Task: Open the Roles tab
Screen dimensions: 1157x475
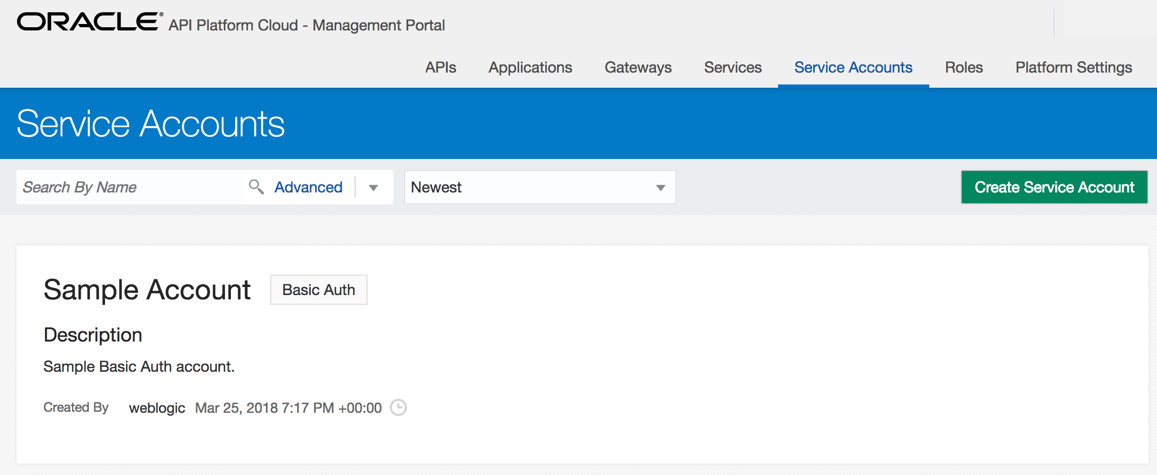Action: (x=964, y=68)
